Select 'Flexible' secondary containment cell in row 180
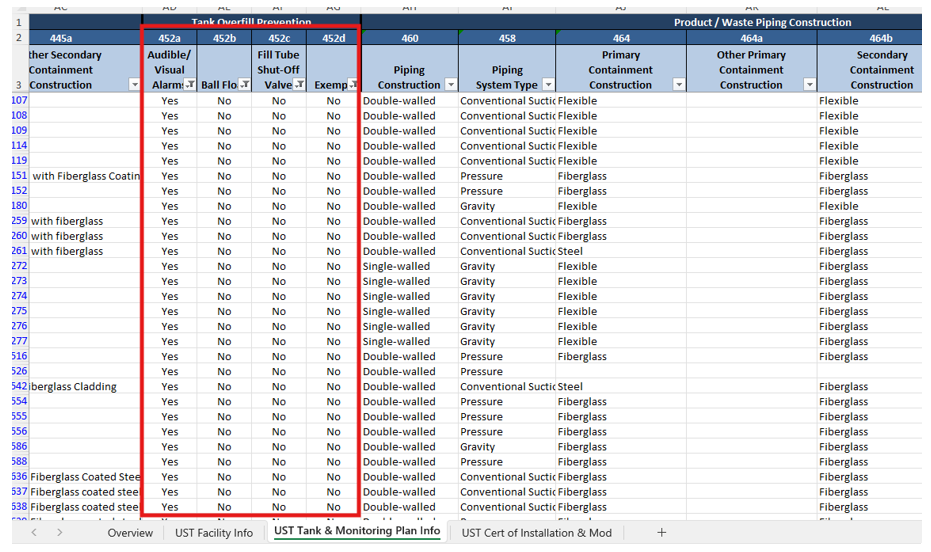The height and width of the screenshot is (552, 931). (870, 206)
